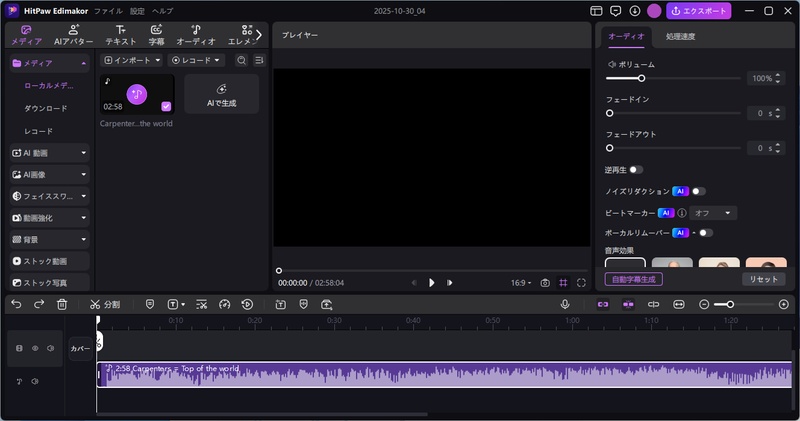This screenshot has width=800, height=421.
Task: Expand the 背景 sidebar section
Action: pyautogui.click(x=49, y=239)
